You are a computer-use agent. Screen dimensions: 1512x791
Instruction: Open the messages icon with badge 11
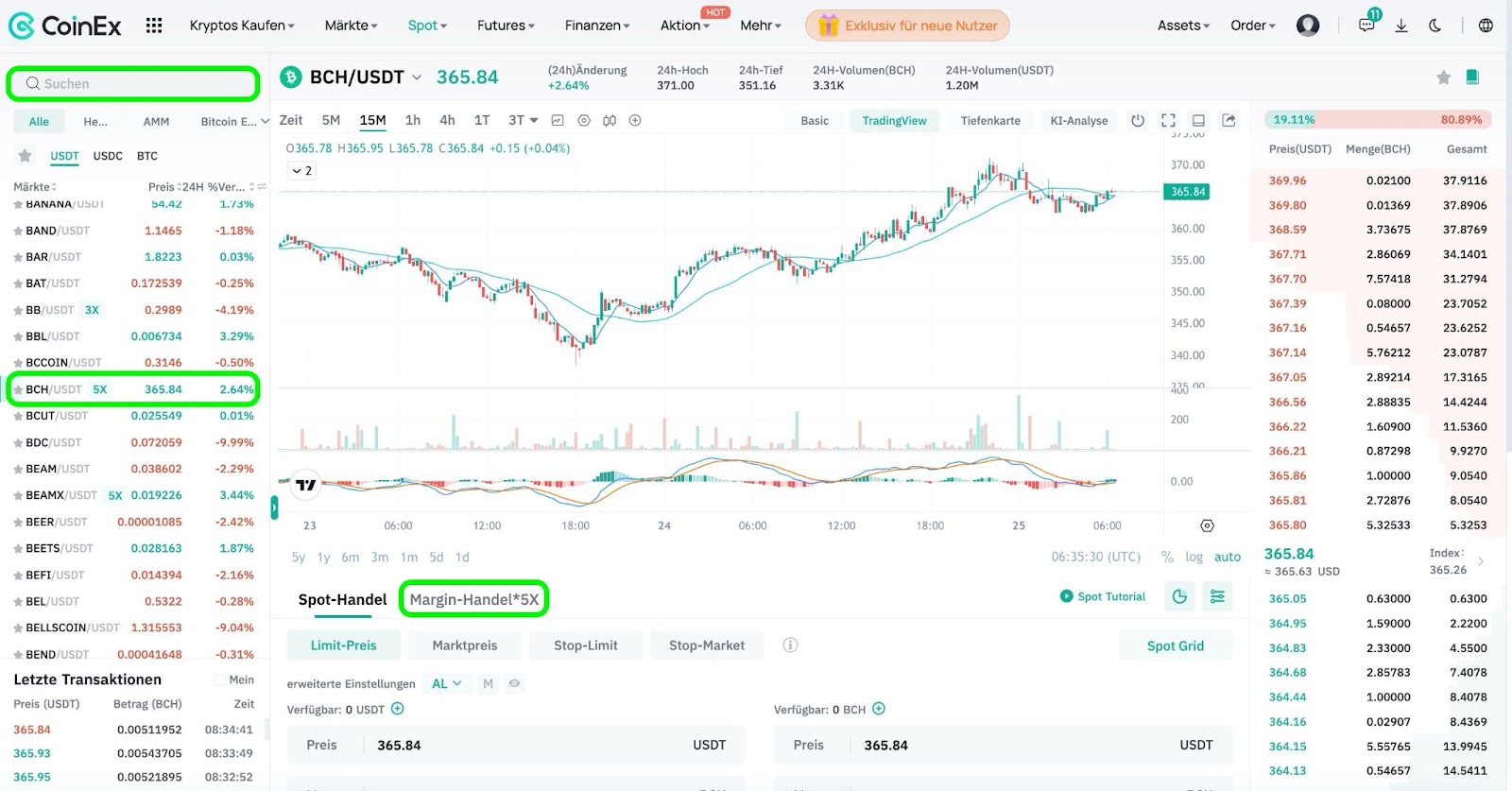(1366, 26)
